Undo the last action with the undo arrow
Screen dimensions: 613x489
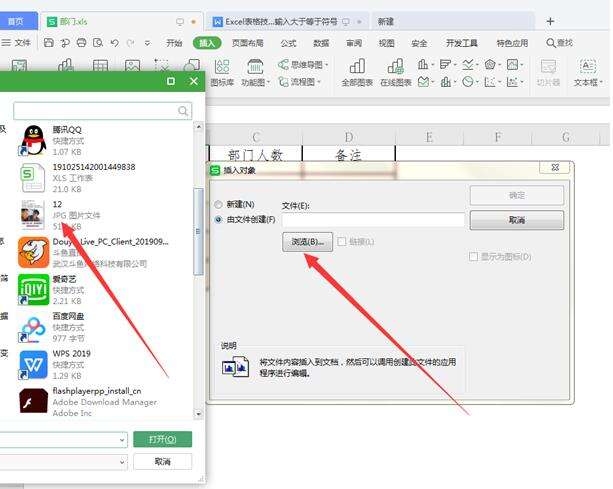pos(115,43)
